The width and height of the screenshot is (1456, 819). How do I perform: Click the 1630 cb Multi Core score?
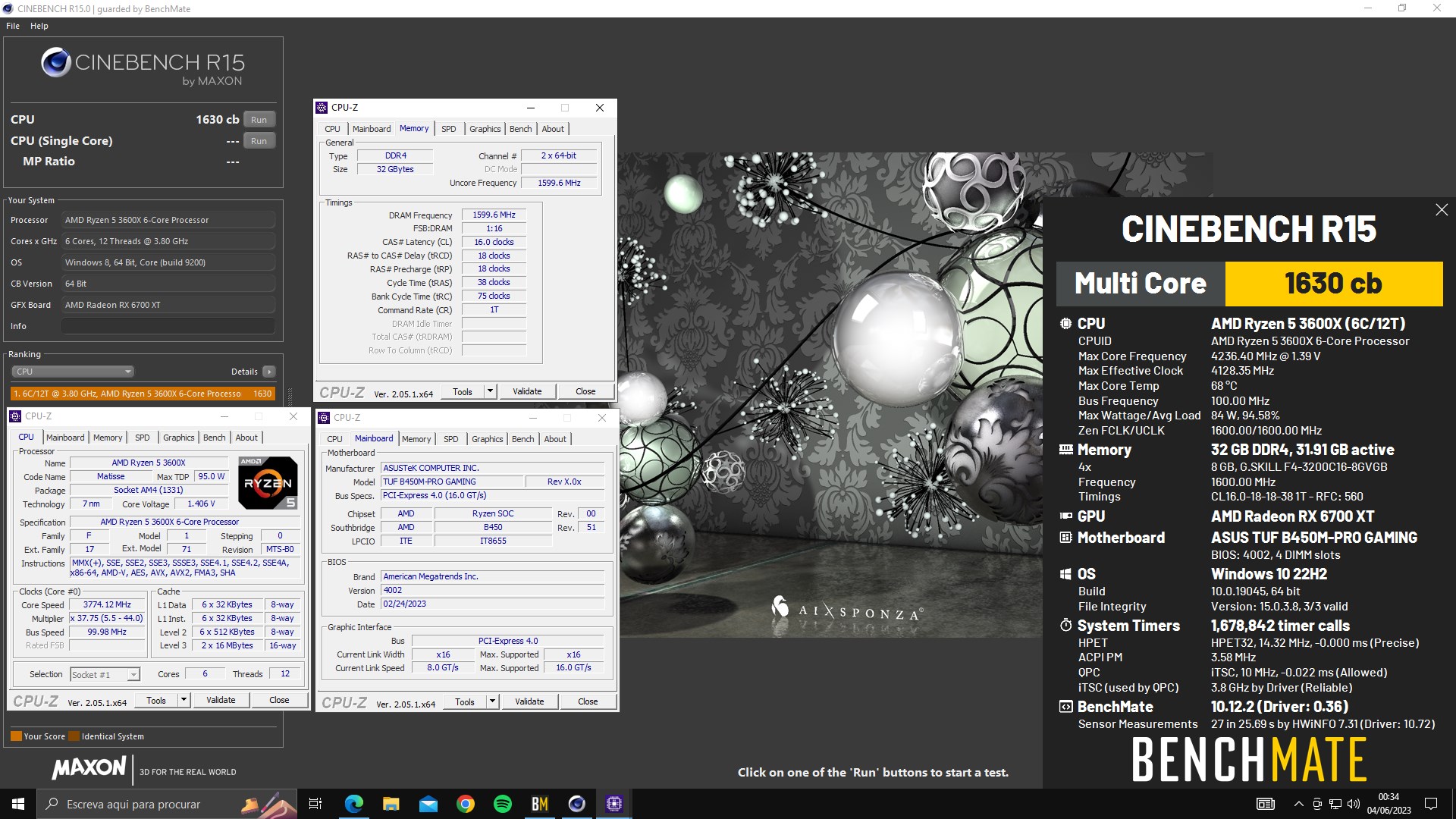[x=1333, y=284]
